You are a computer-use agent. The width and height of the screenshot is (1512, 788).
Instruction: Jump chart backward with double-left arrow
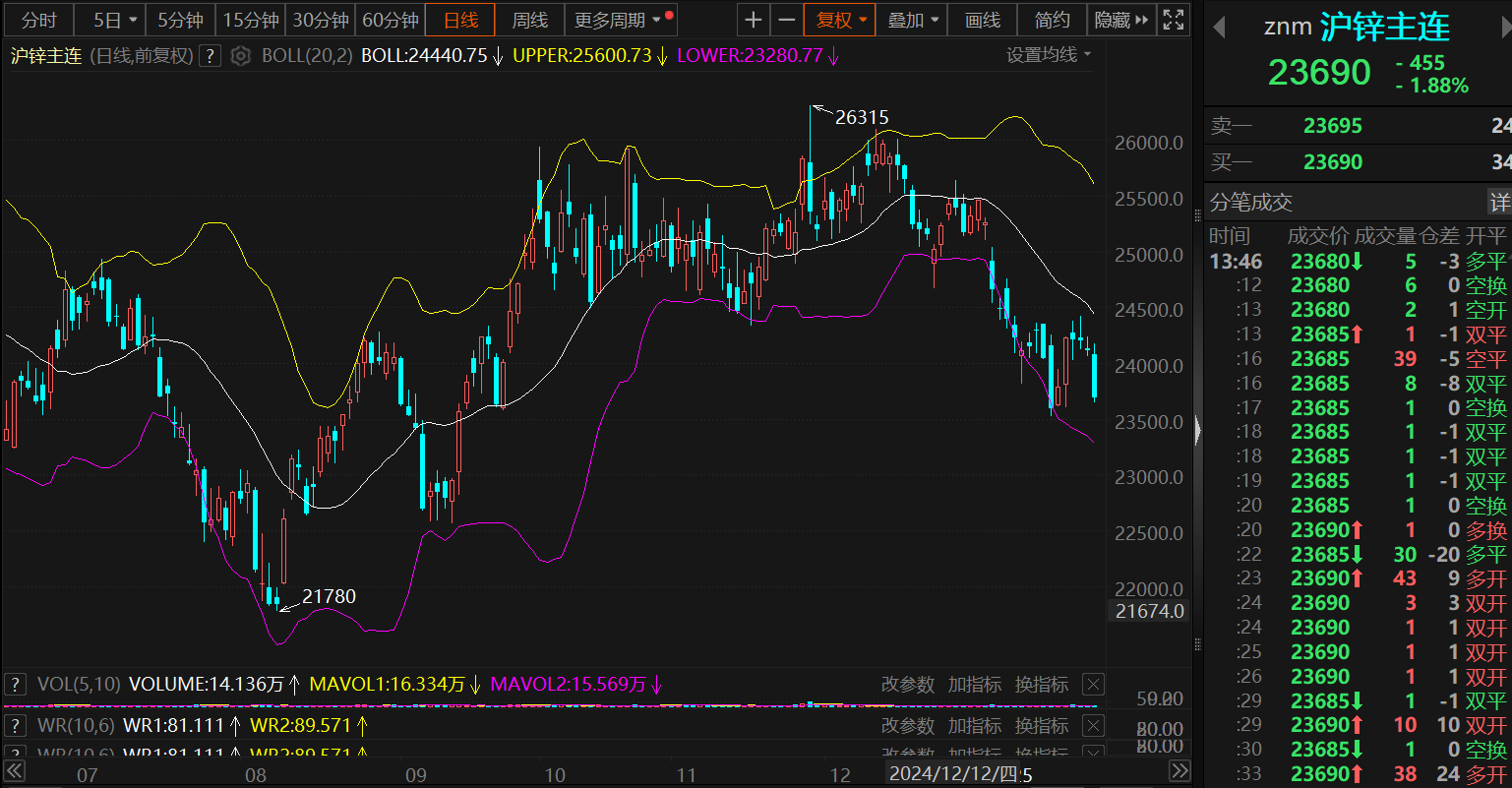[14, 772]
